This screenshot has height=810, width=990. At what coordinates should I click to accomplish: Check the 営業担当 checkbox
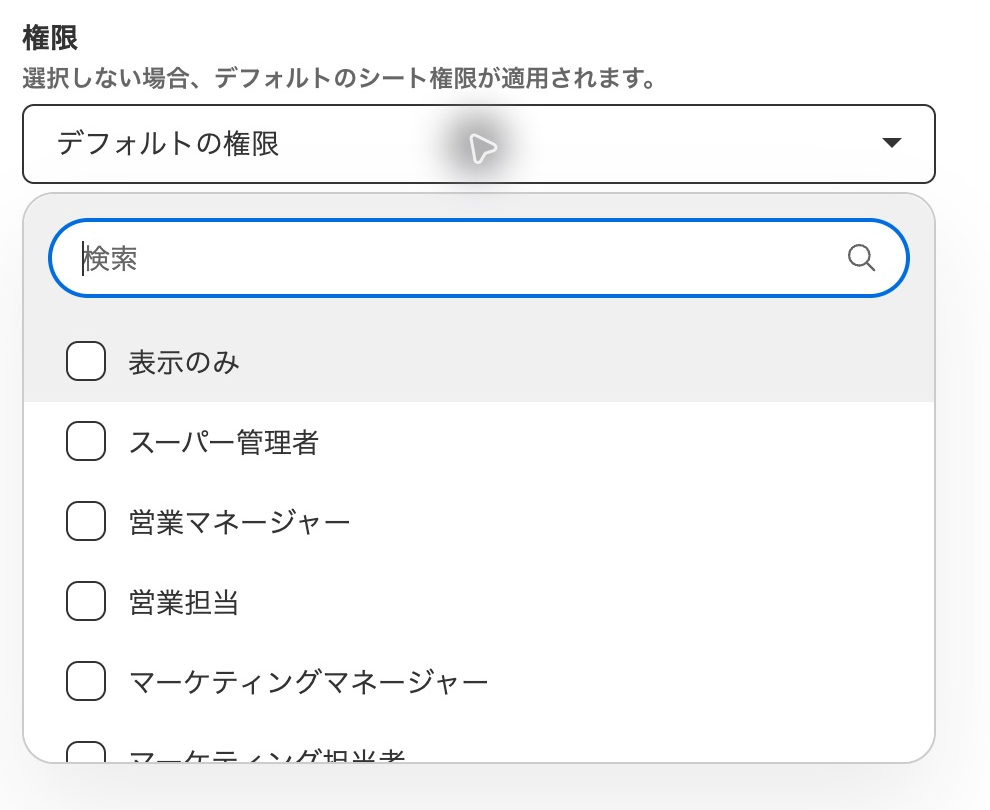point(86,601)
